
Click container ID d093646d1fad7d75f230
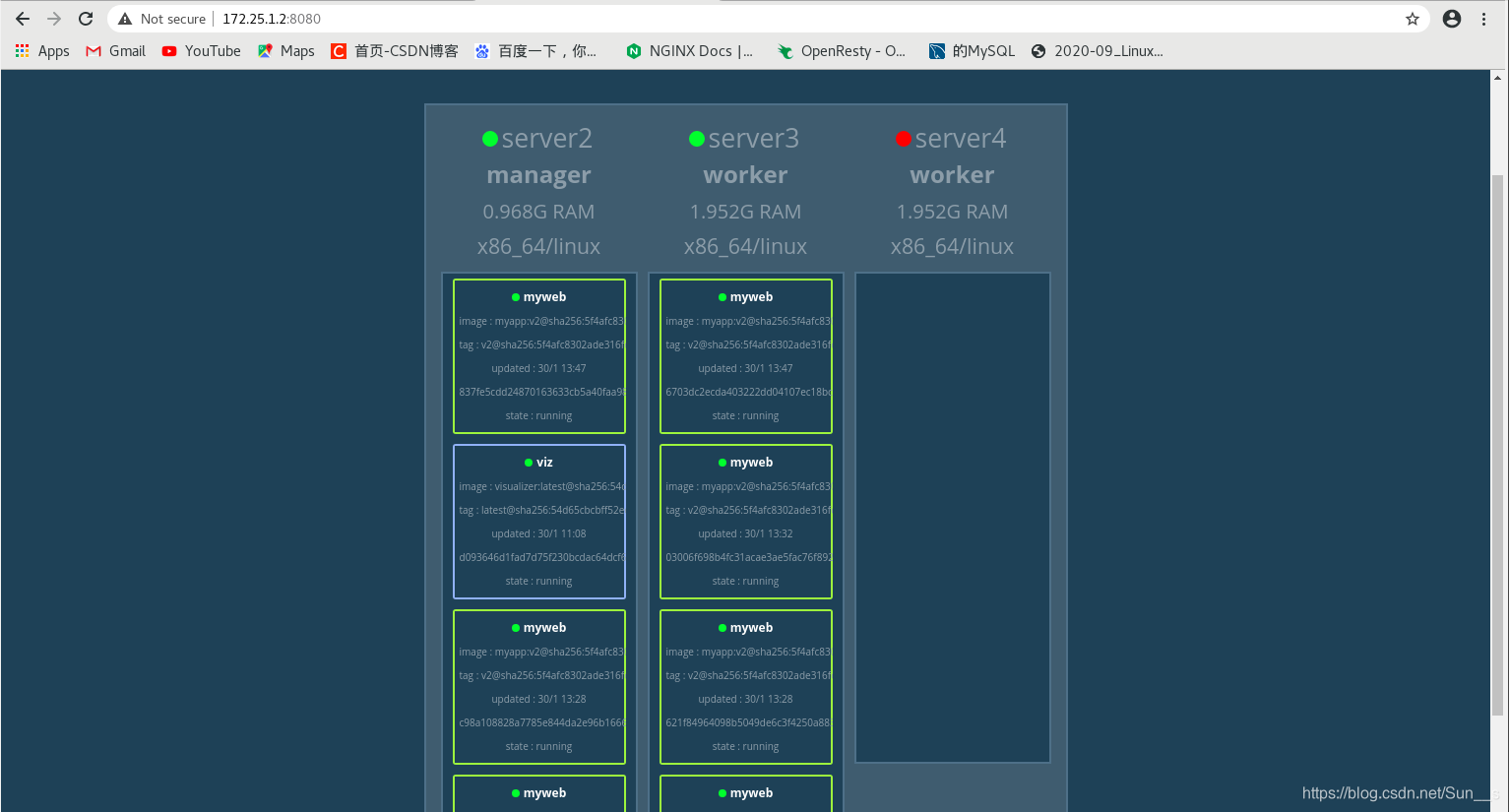(541, 557)
